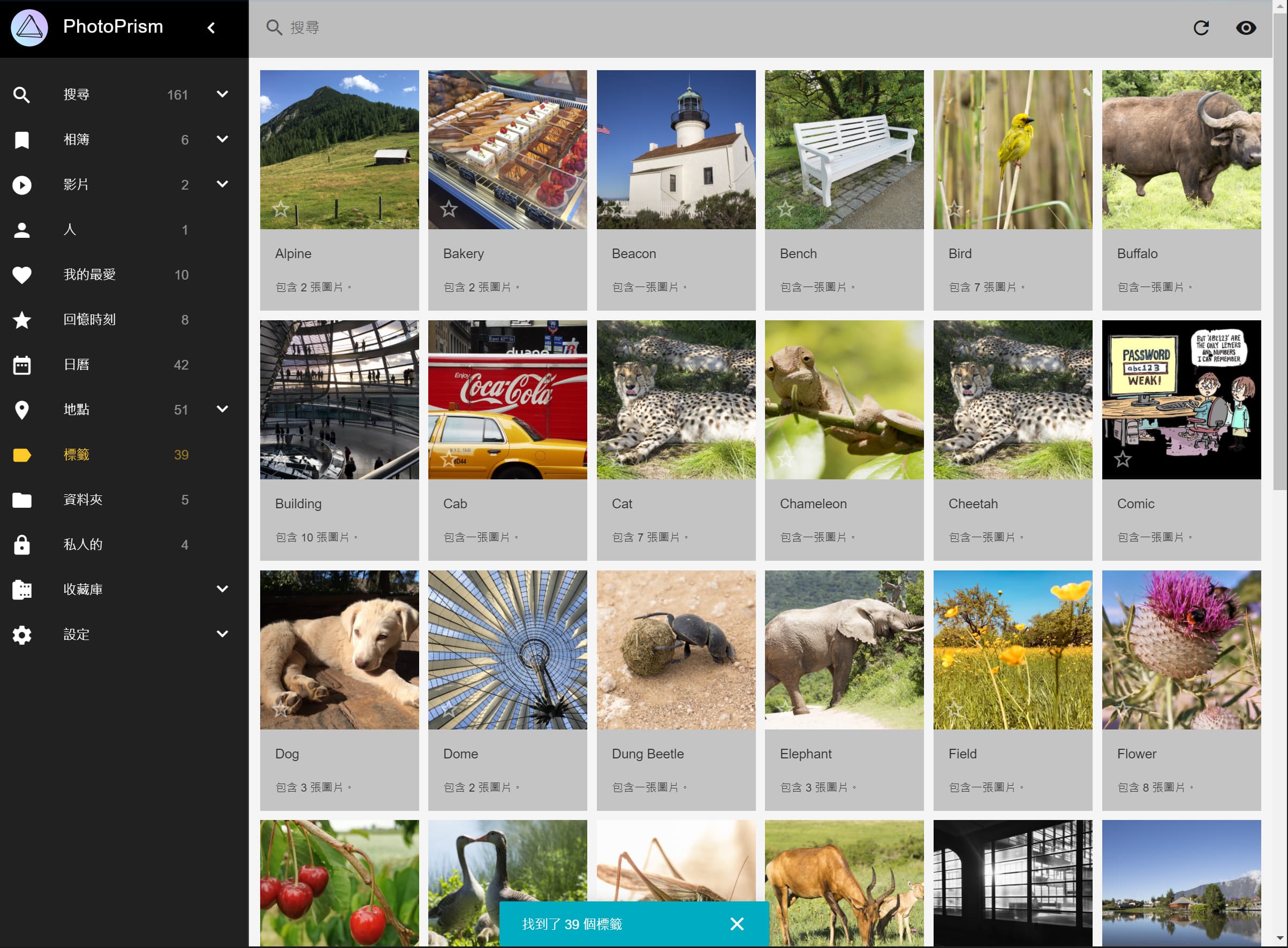Click the page vertical scrollbar thumb
1288x948 pixels.
tap(1280, 251)
